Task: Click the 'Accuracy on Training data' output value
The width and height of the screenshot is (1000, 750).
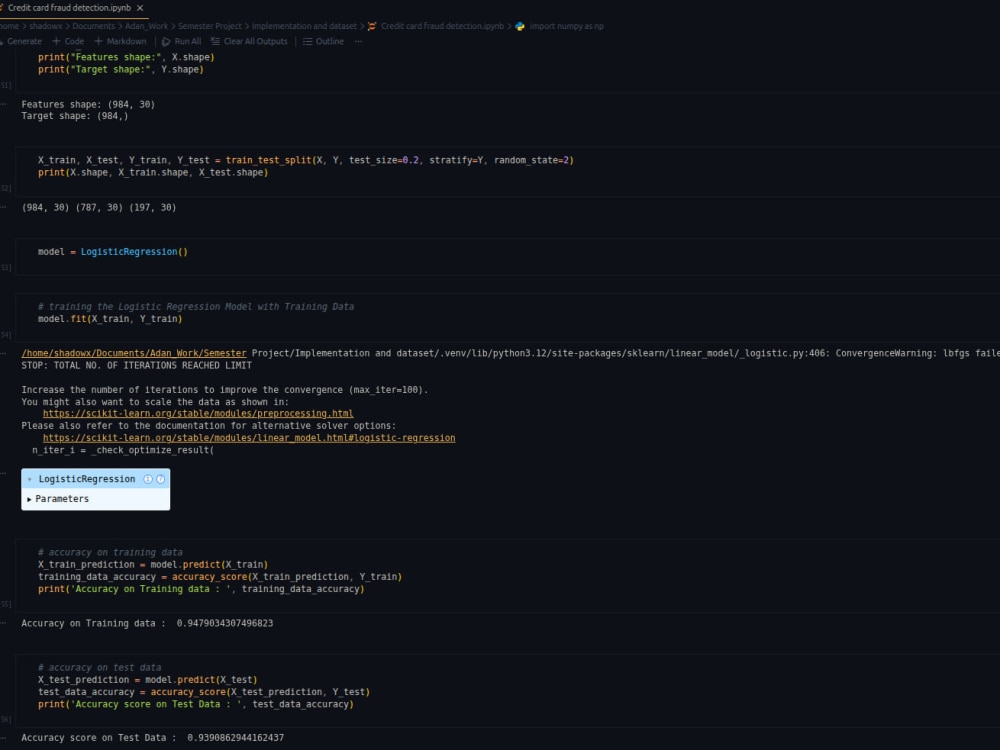Action: pos(224,623)
